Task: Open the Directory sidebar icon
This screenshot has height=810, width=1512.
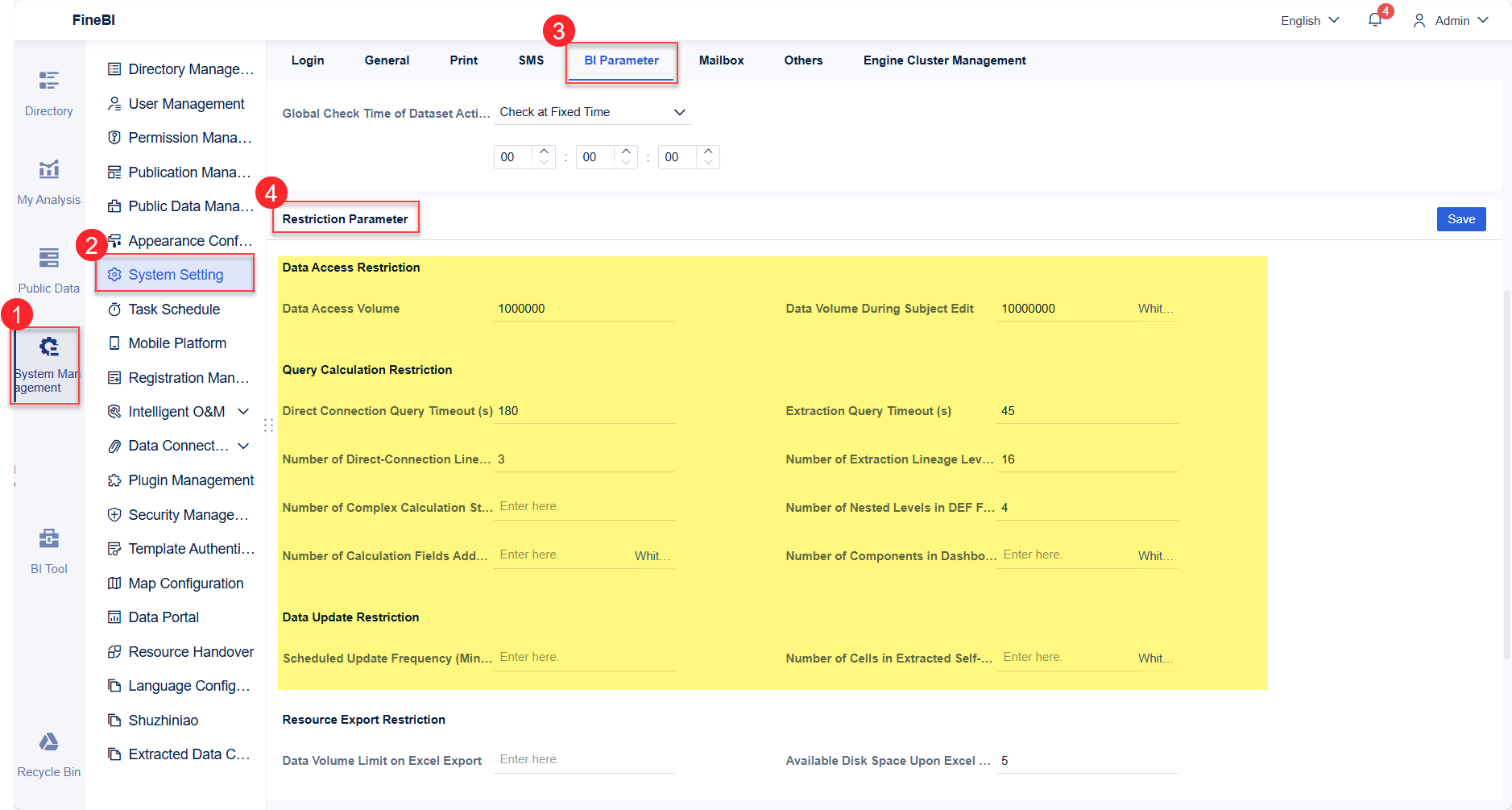Action: click(48, 81)
